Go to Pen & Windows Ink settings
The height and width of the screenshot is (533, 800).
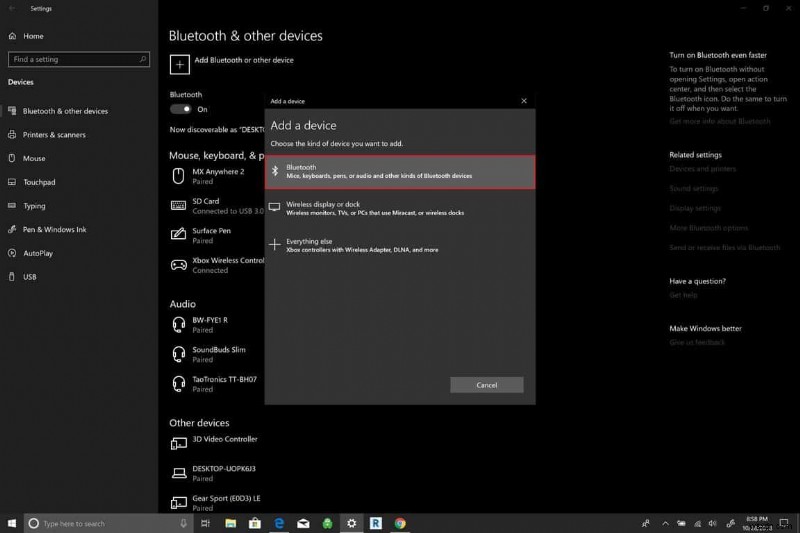click(x=54, y=230)
